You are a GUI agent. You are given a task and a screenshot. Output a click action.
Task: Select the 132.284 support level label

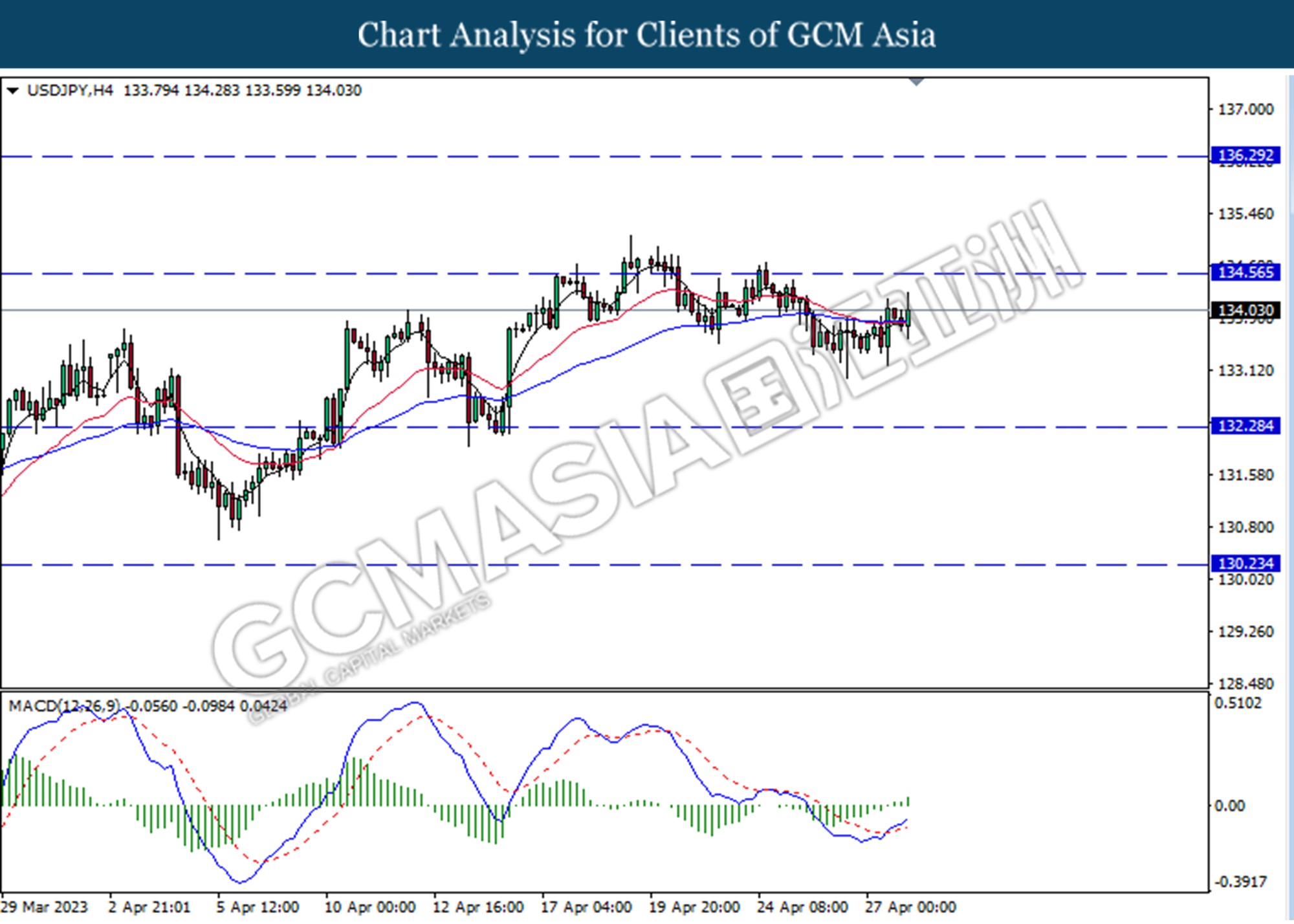(x=1245, y=426)
